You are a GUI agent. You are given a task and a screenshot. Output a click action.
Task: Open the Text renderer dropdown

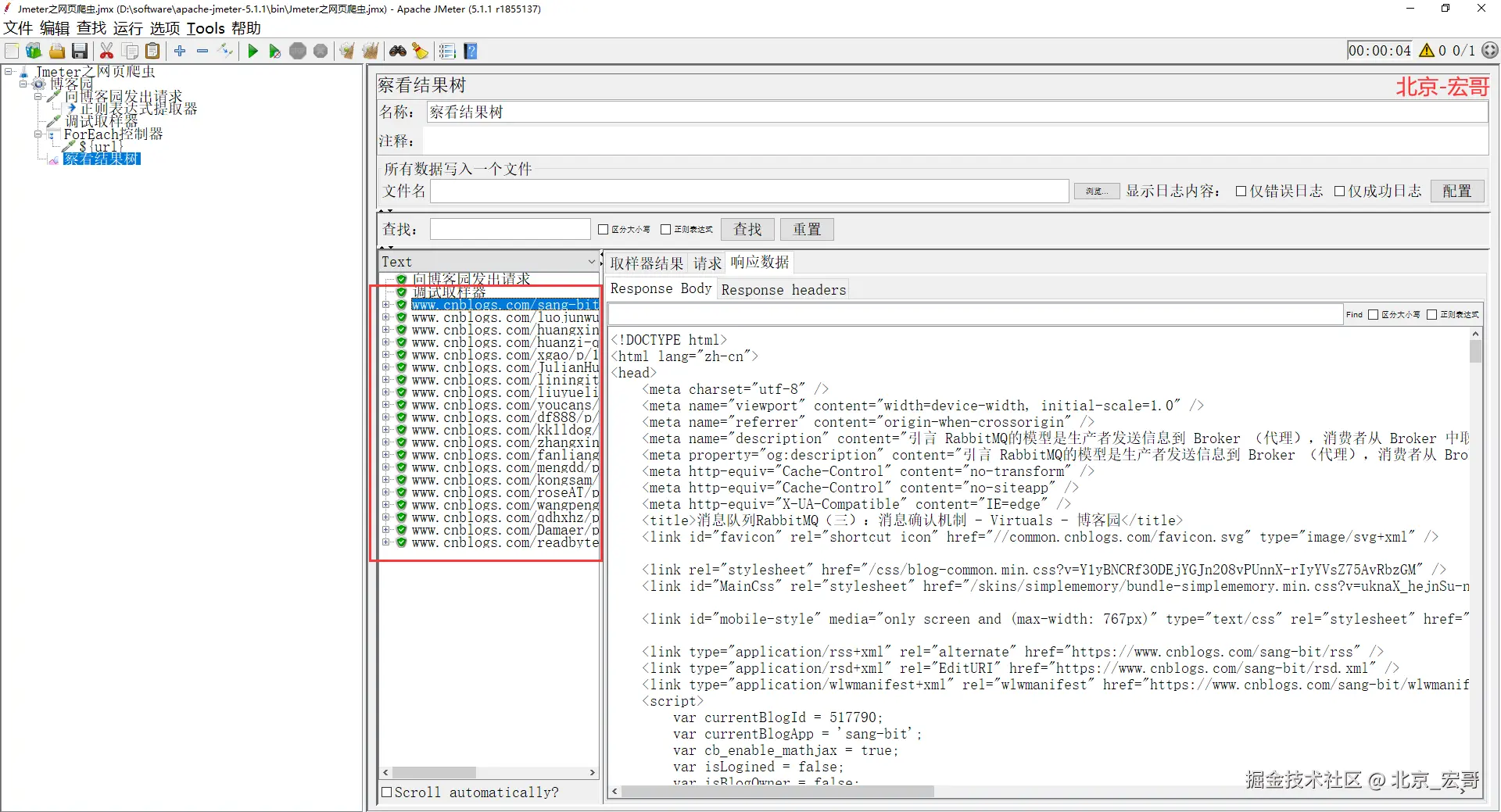pos(489,262)
